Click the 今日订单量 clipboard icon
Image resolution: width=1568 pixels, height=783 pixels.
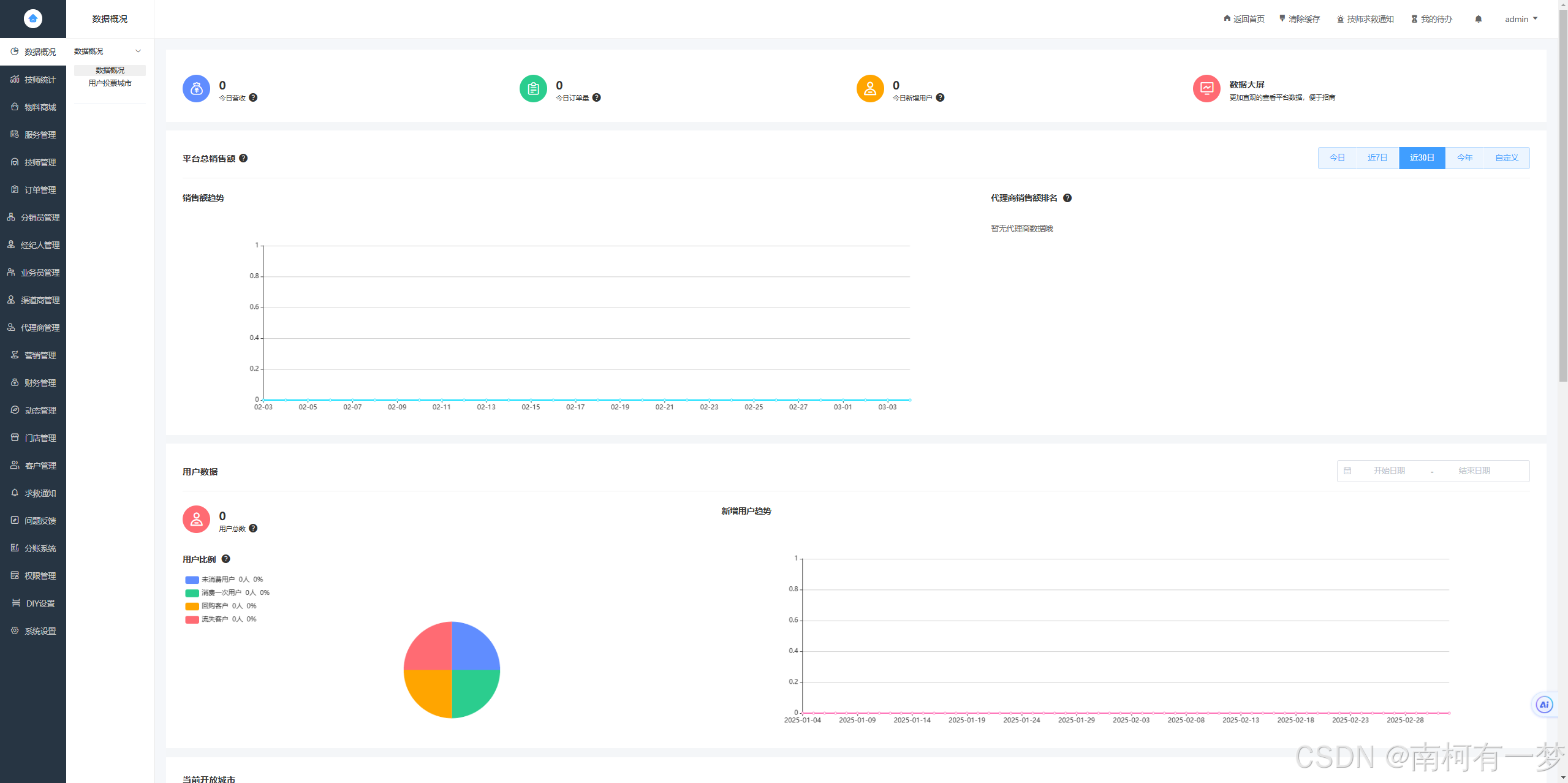pos(533,89)
